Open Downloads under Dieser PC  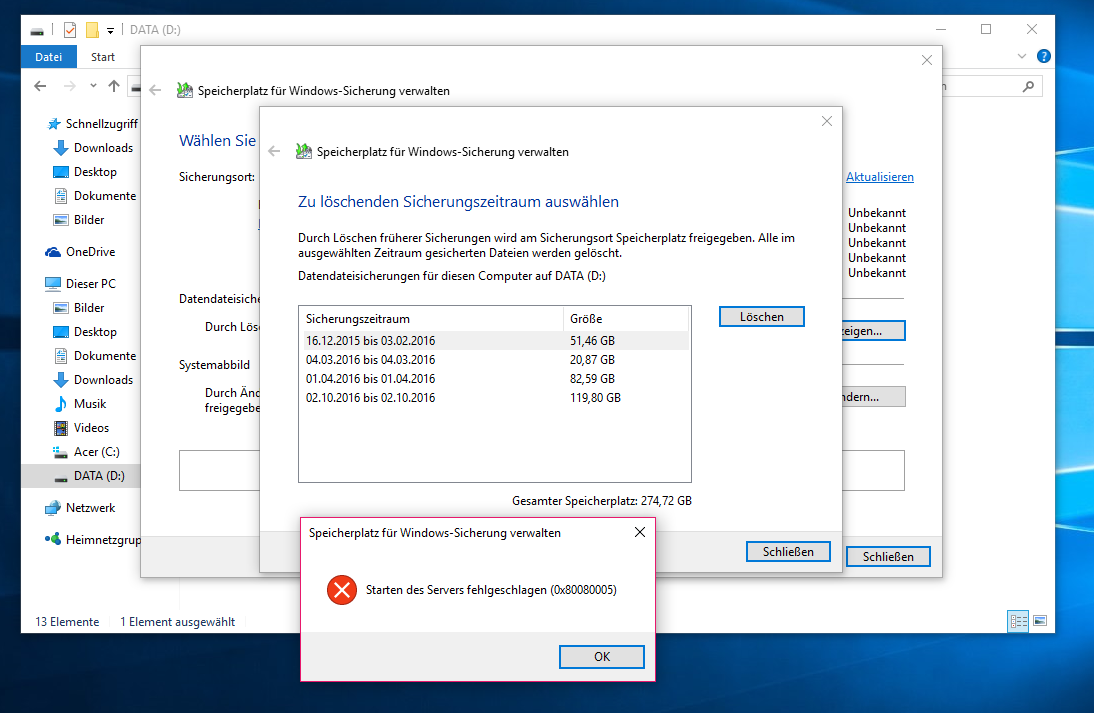[x=93, y=380]
